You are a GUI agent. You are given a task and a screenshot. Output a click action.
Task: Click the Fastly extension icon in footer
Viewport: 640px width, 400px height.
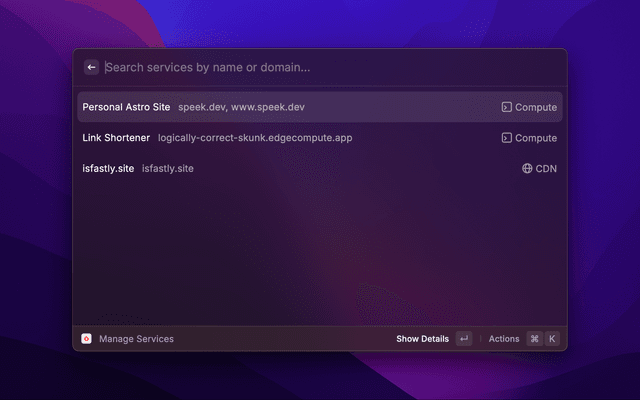coord(87,339)
